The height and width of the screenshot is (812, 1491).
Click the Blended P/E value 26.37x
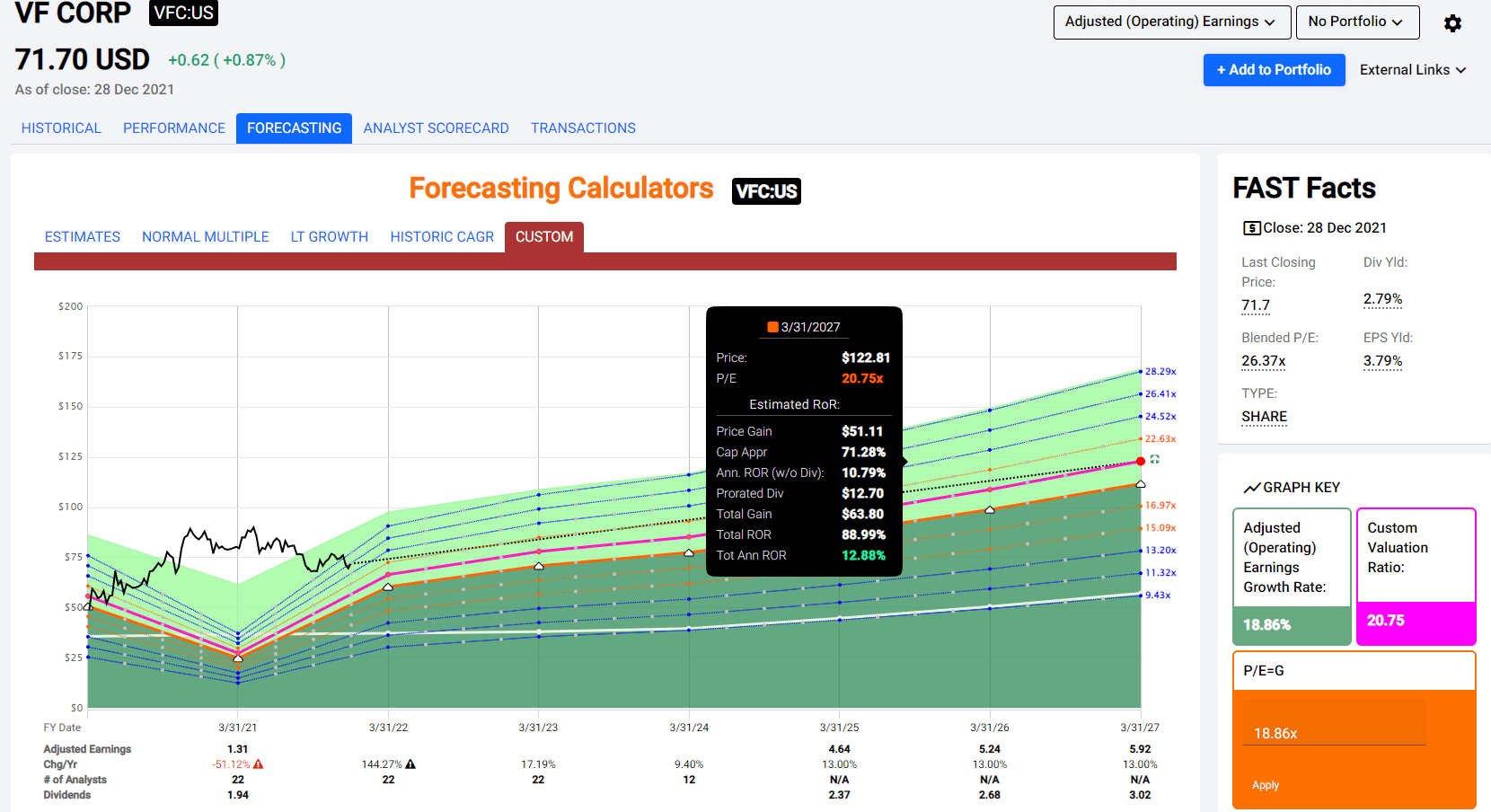[x=1264, y=361]
